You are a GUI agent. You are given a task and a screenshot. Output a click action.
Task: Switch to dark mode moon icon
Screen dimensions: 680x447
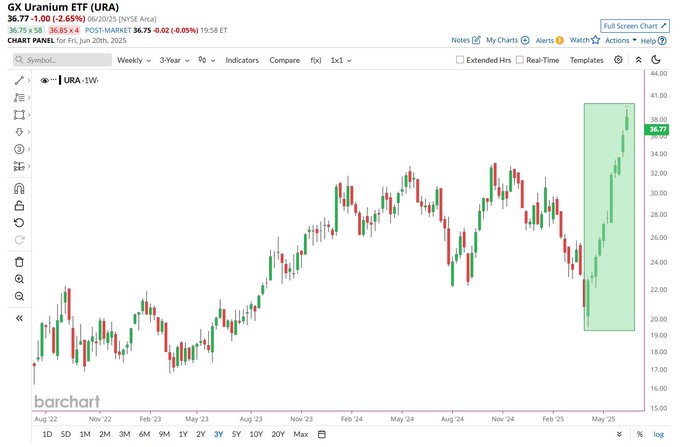pos(656,60)
